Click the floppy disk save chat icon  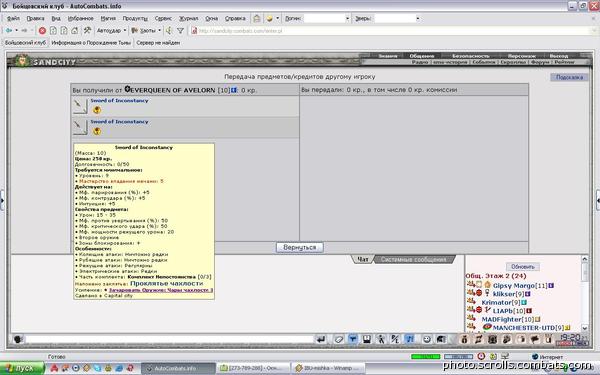tap(367, 339)
